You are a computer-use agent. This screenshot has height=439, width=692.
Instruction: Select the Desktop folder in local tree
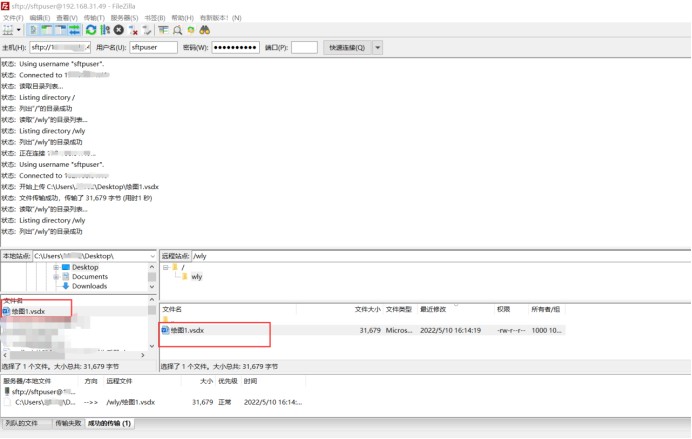[x=85, y=267]
